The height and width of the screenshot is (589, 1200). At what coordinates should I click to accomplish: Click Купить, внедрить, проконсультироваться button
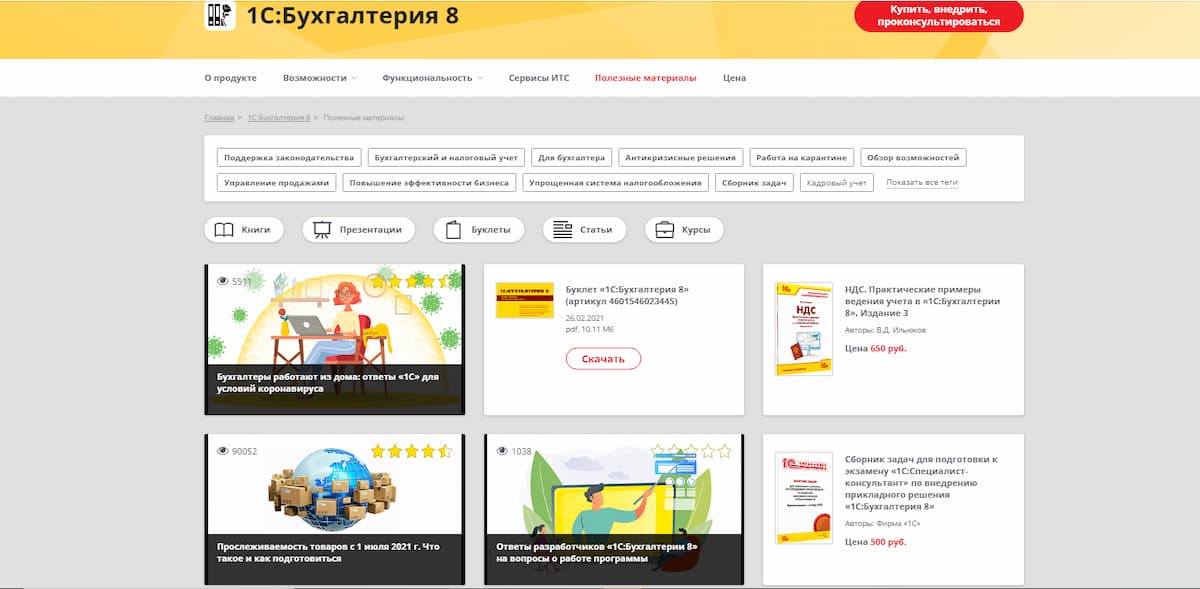[937, 16]
